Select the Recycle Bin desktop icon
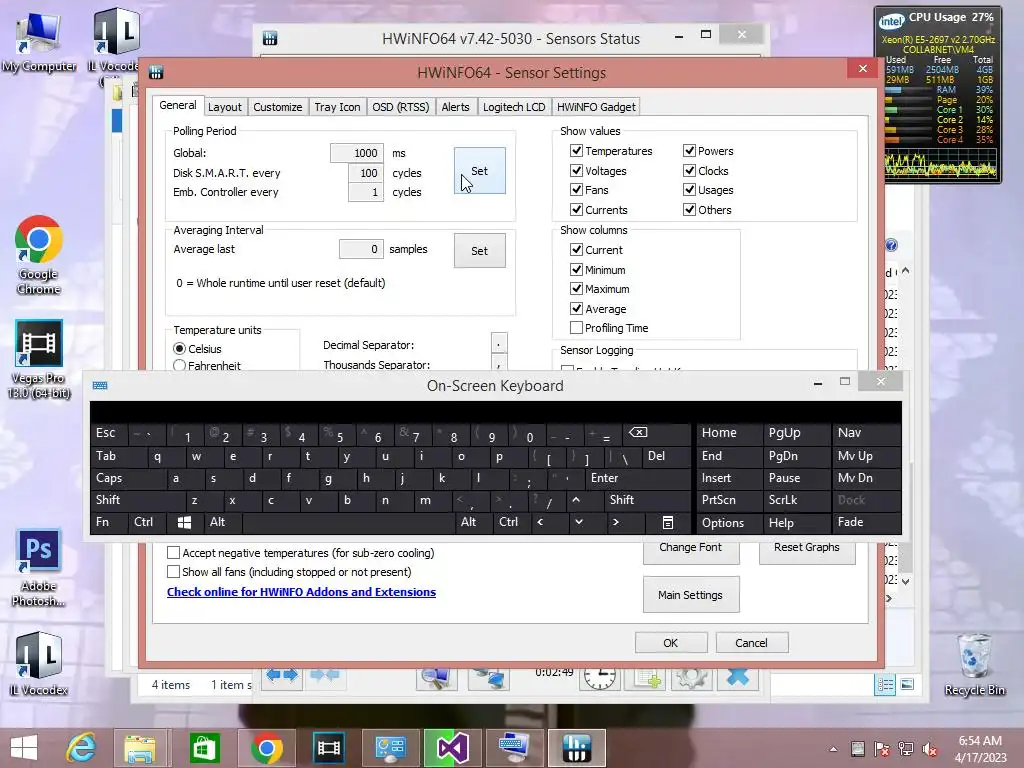Image resolution: width=1024 pixels, height=768 pixels. (x=974, y=664)
